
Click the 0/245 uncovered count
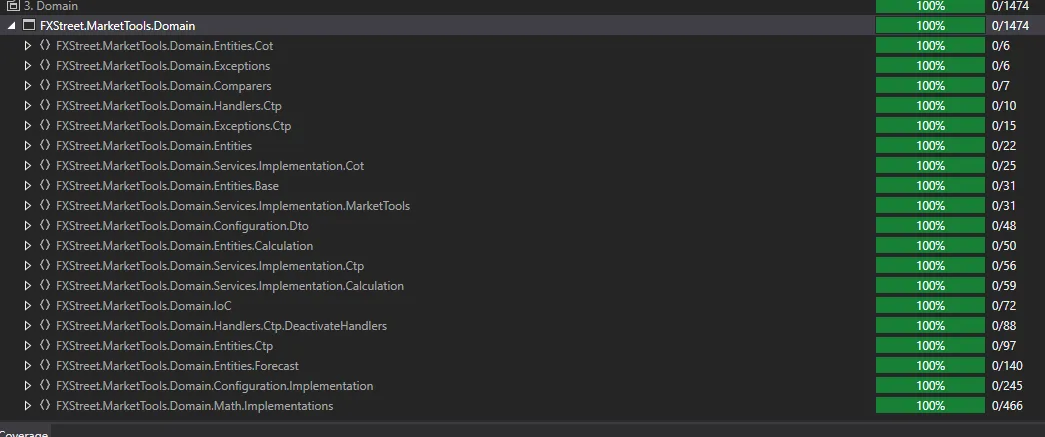pos(1007,386)
